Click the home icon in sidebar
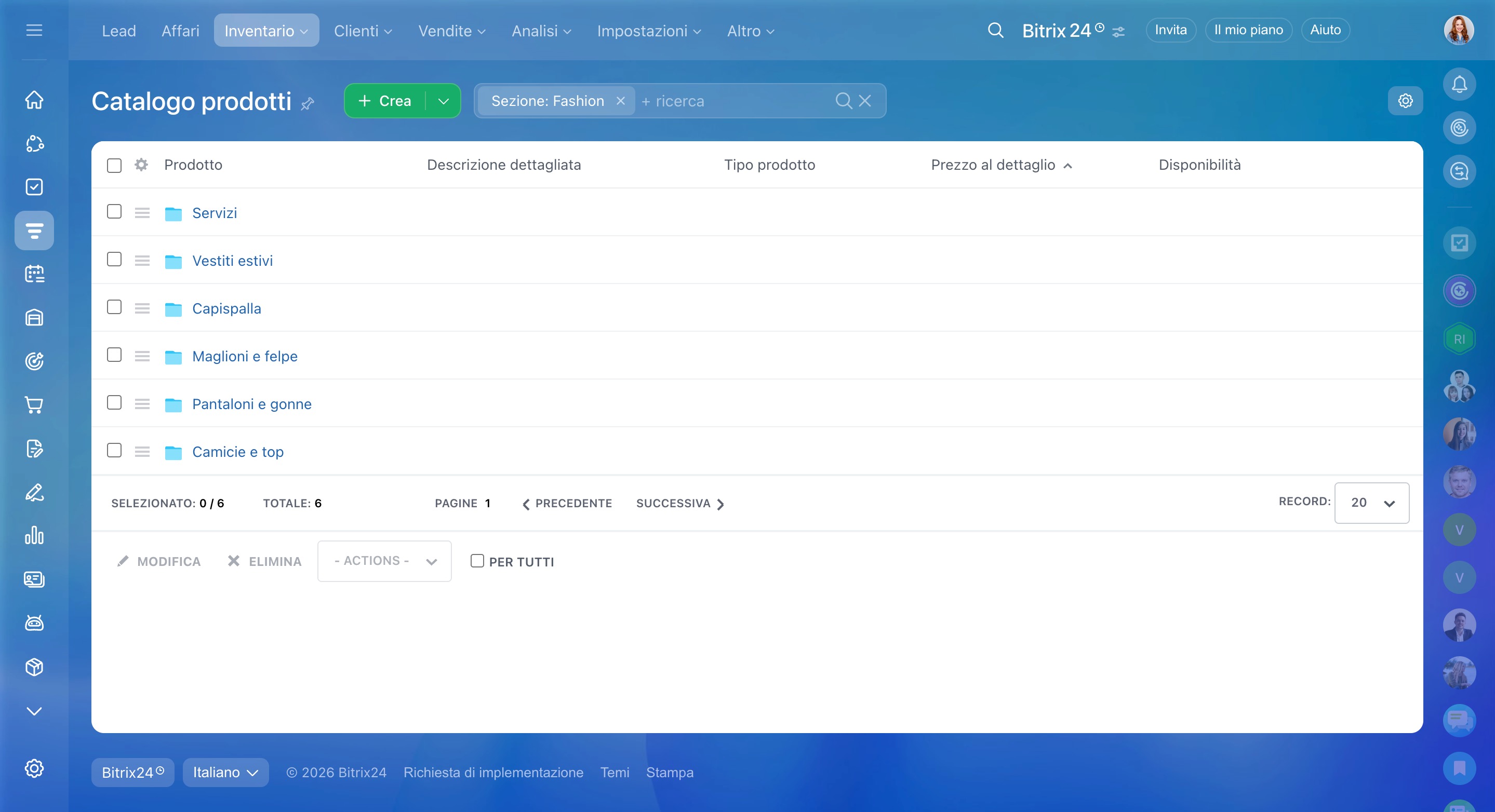Viewport: 1495px width, 812px height. 34,100
